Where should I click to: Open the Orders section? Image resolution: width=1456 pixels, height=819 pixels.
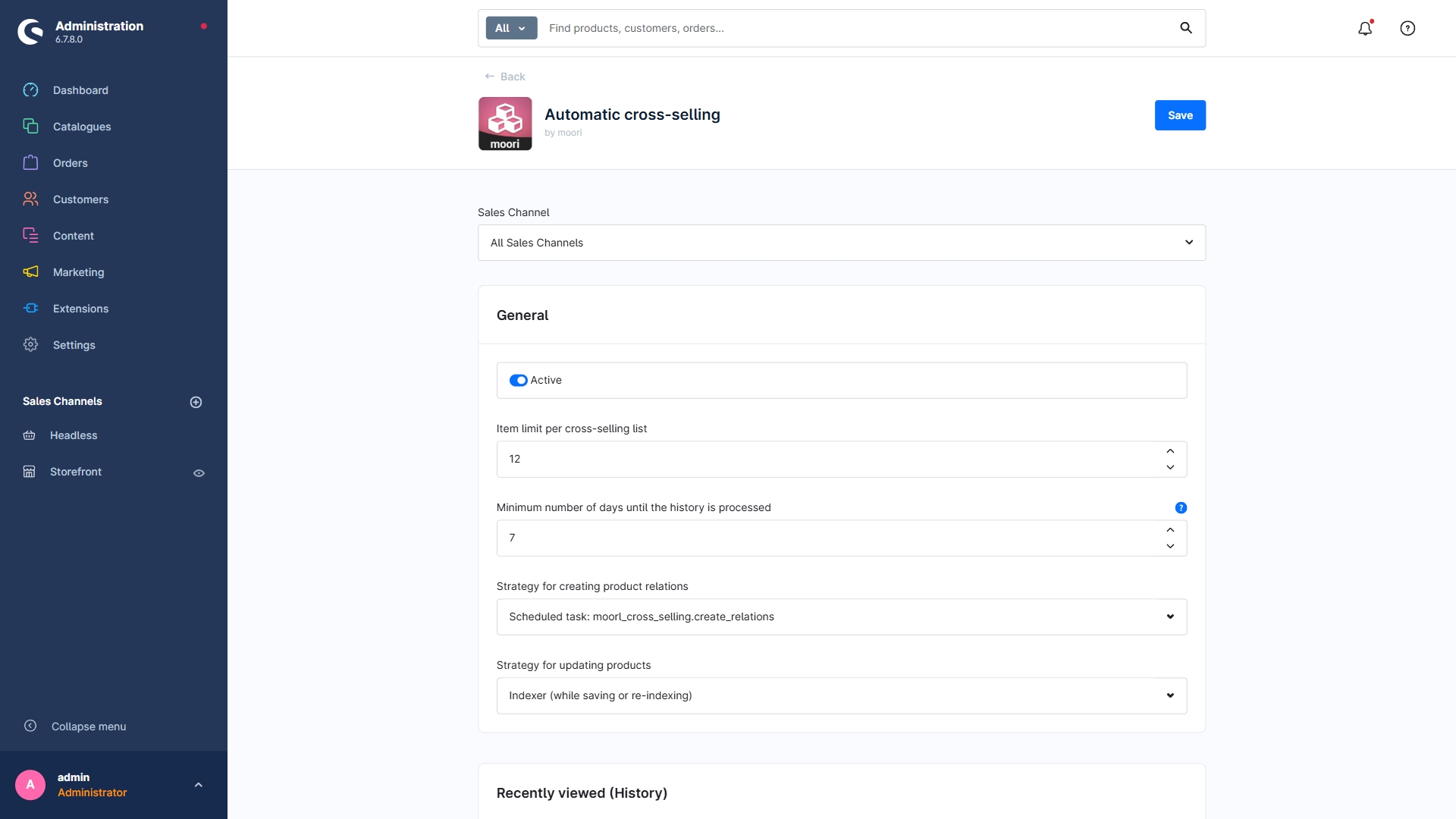(70, 162)
